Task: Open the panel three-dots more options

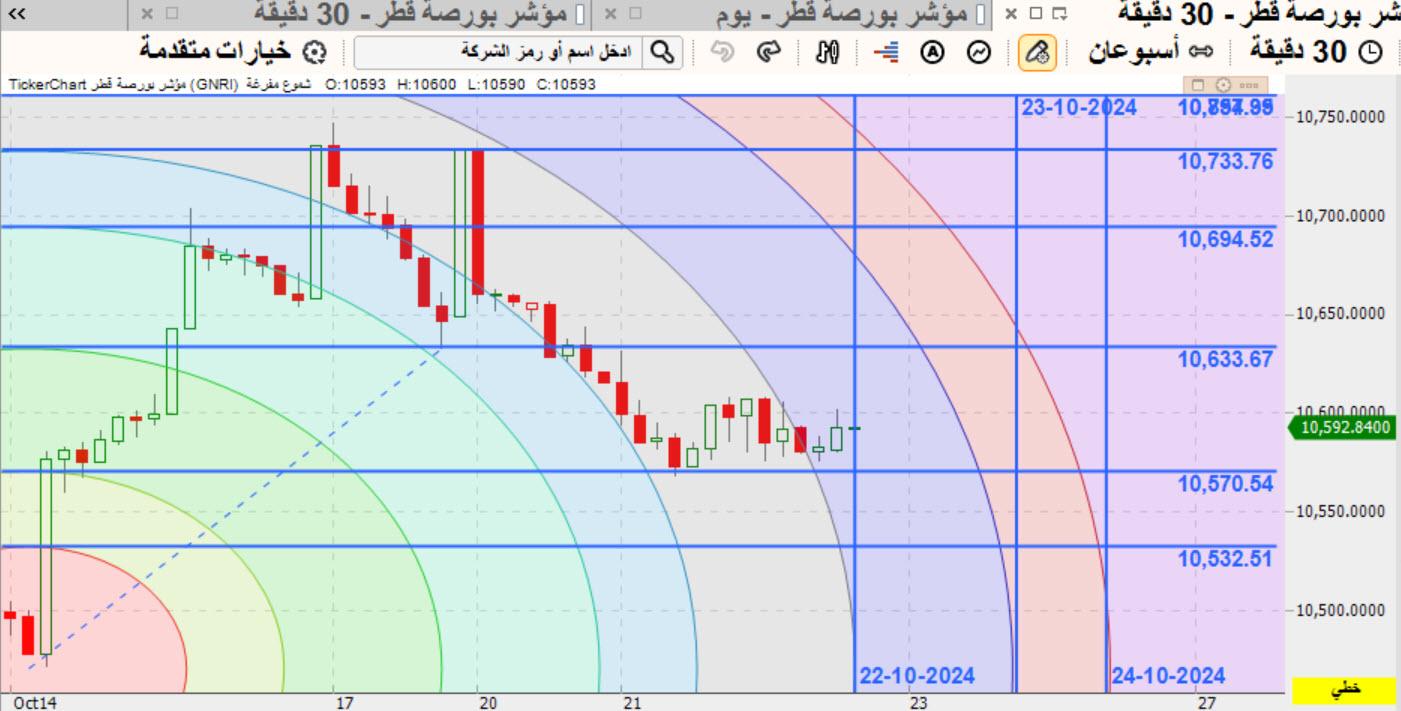Action: (1247, 85)
